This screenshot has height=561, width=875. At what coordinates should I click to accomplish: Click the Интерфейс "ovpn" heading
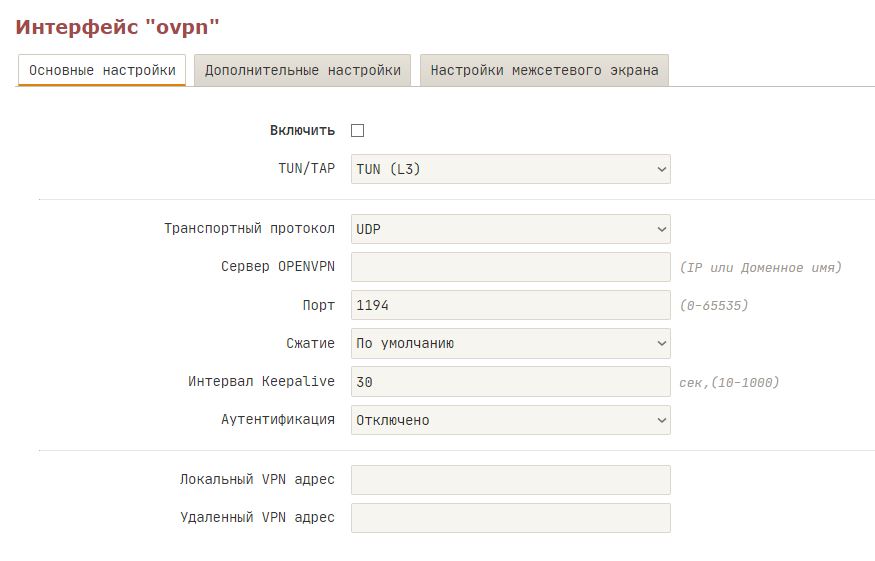click(117, 27)
